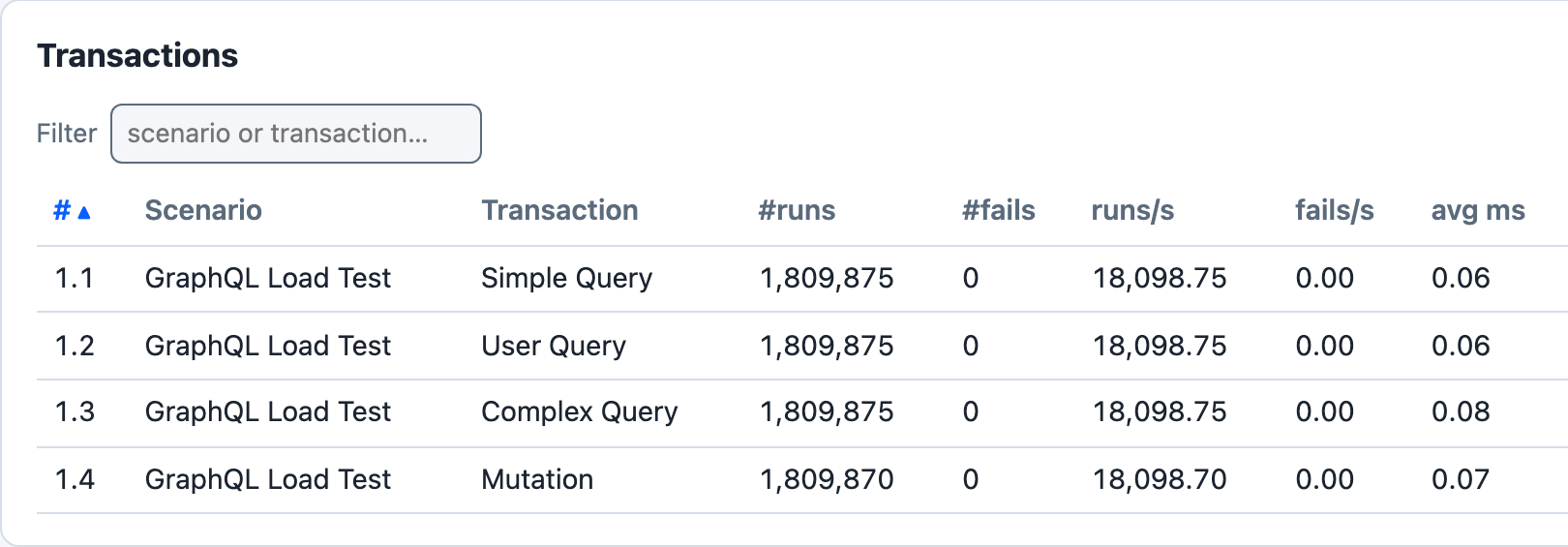Click row number 1.4

coord(75,480)
